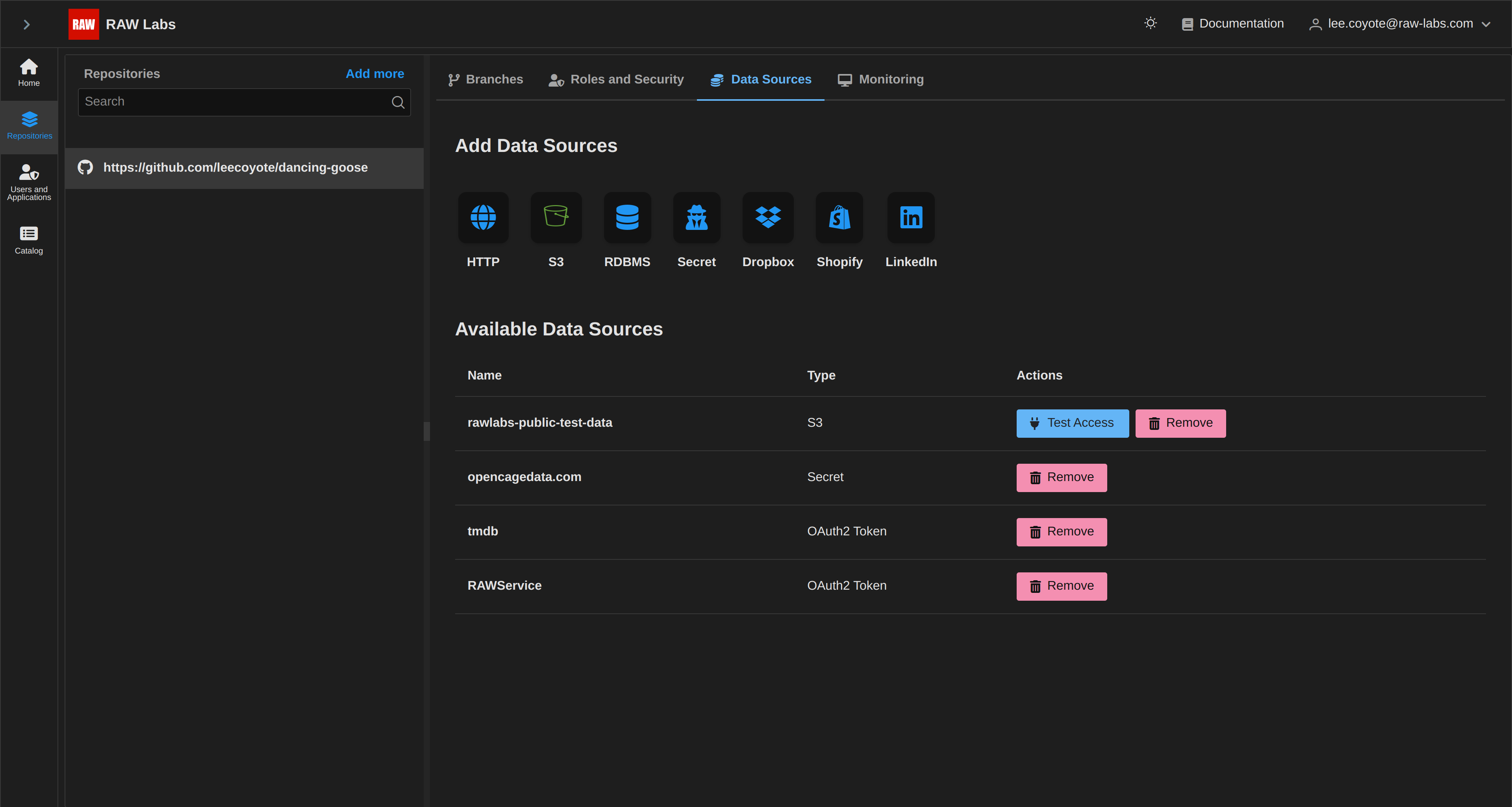The width and height of the screenshot is (1512, 807).
Task: Remove the tmdb OAuth2 token
Action: [1062, 532]
